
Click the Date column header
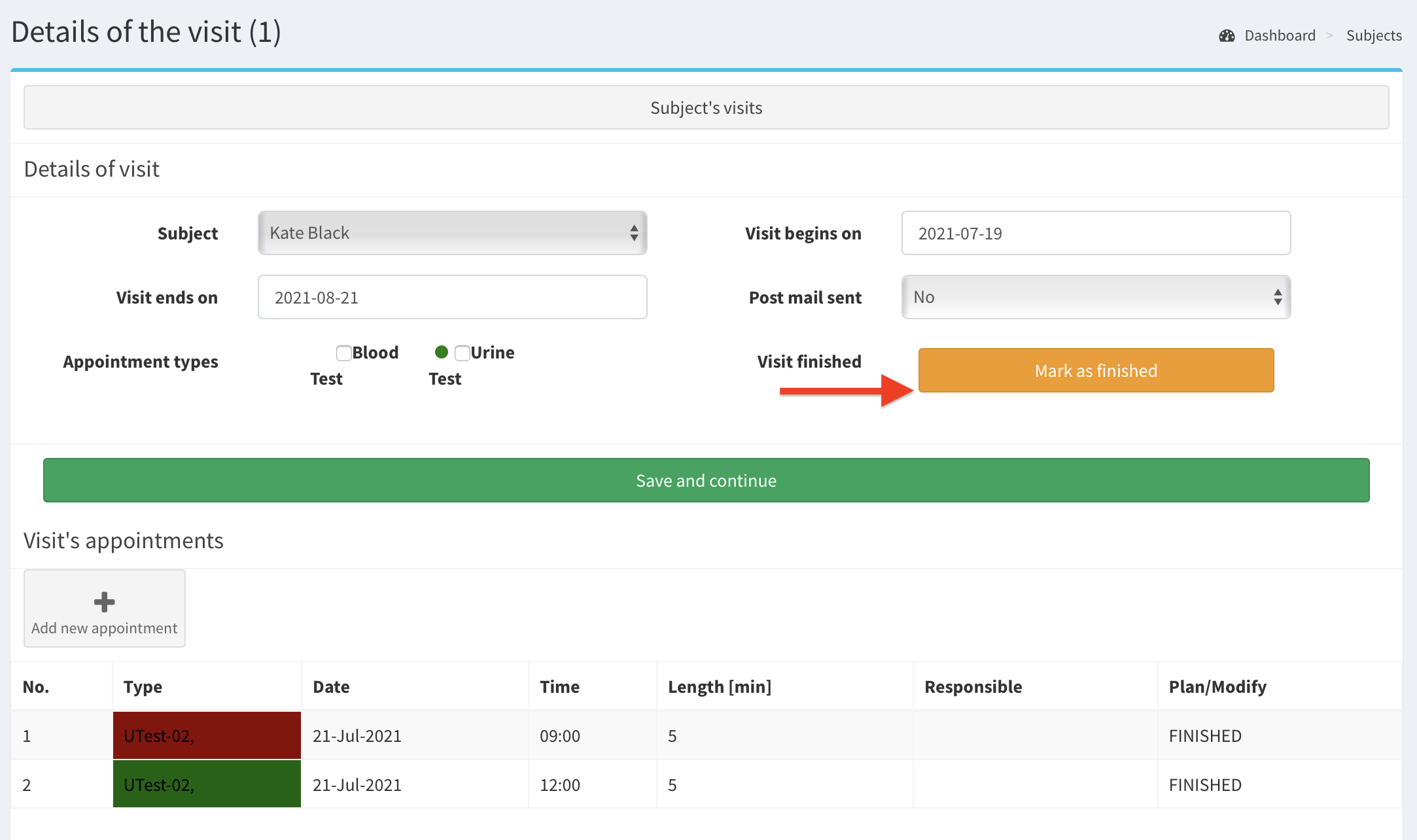[331, 687]
